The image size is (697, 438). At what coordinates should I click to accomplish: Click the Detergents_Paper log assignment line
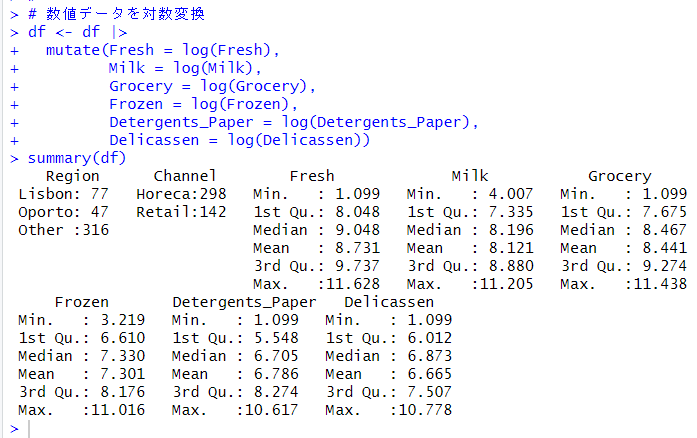pyautogui.click(x=294, y=122)
